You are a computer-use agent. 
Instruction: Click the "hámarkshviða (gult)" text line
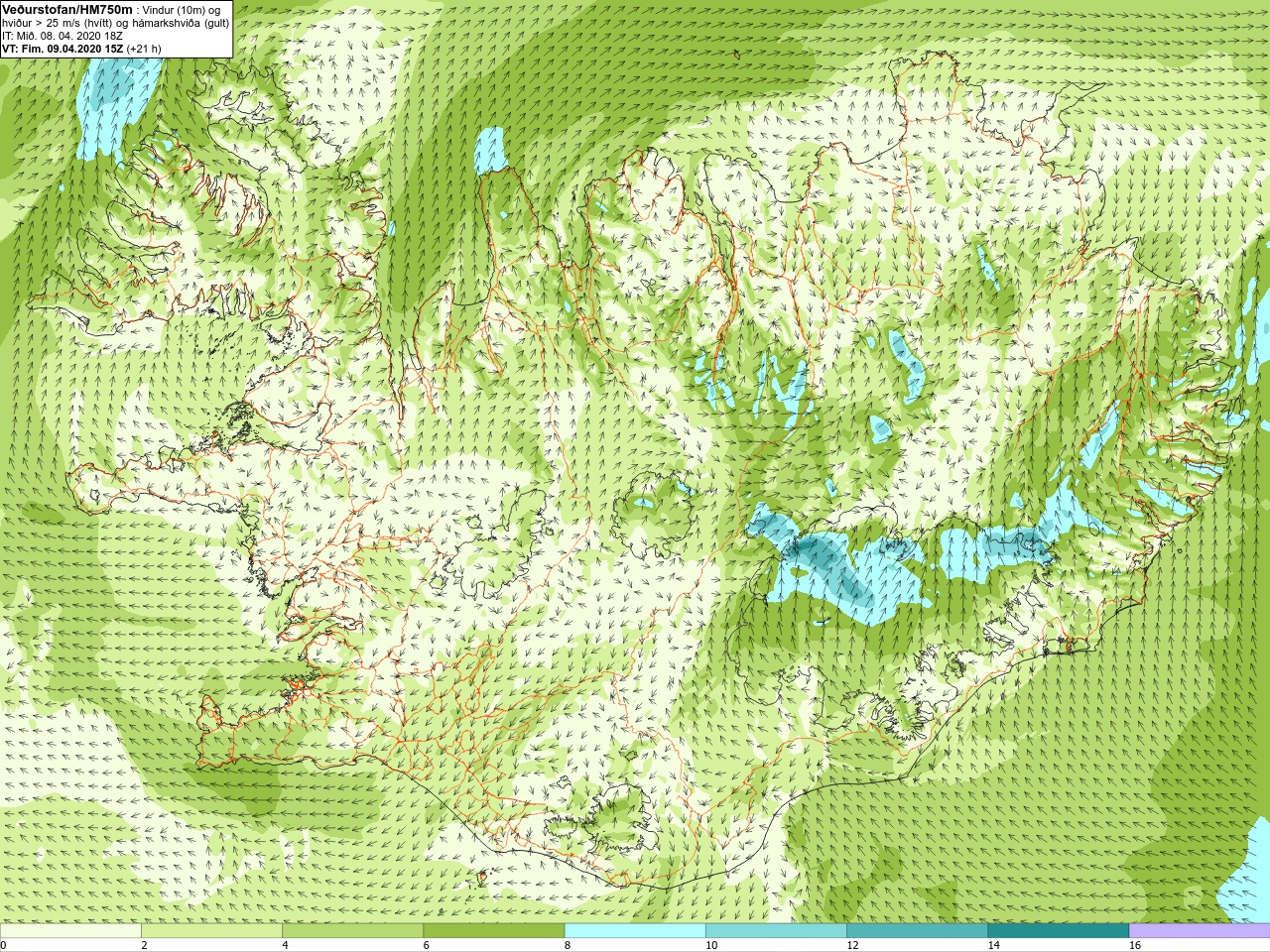(x=182, y=23)
